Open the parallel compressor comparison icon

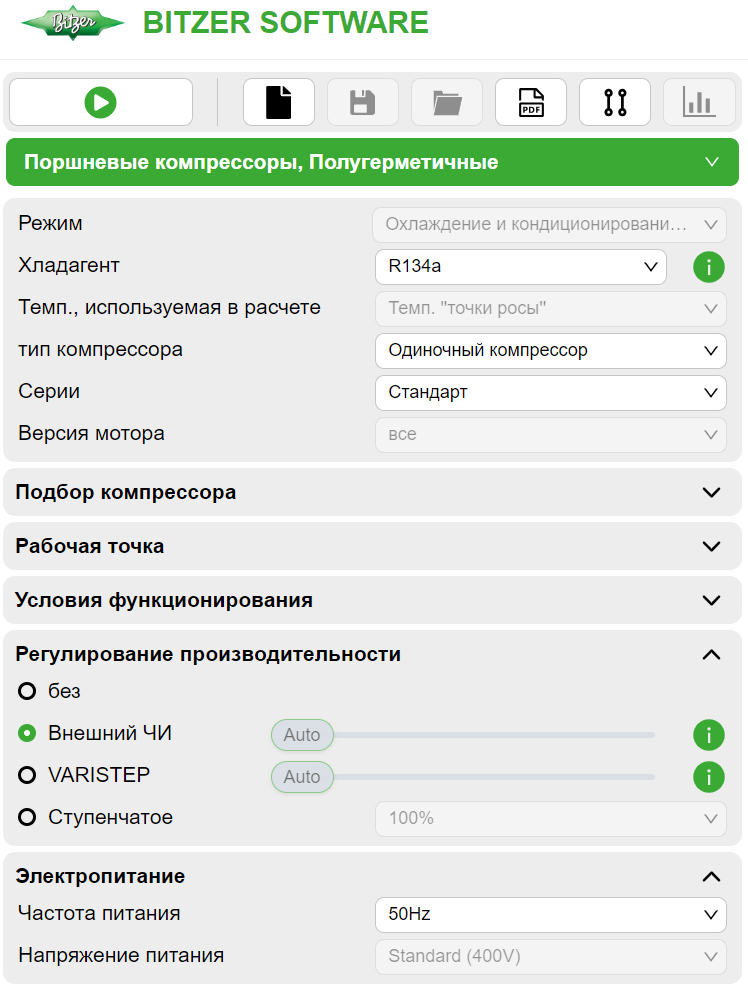coord(614,101)
